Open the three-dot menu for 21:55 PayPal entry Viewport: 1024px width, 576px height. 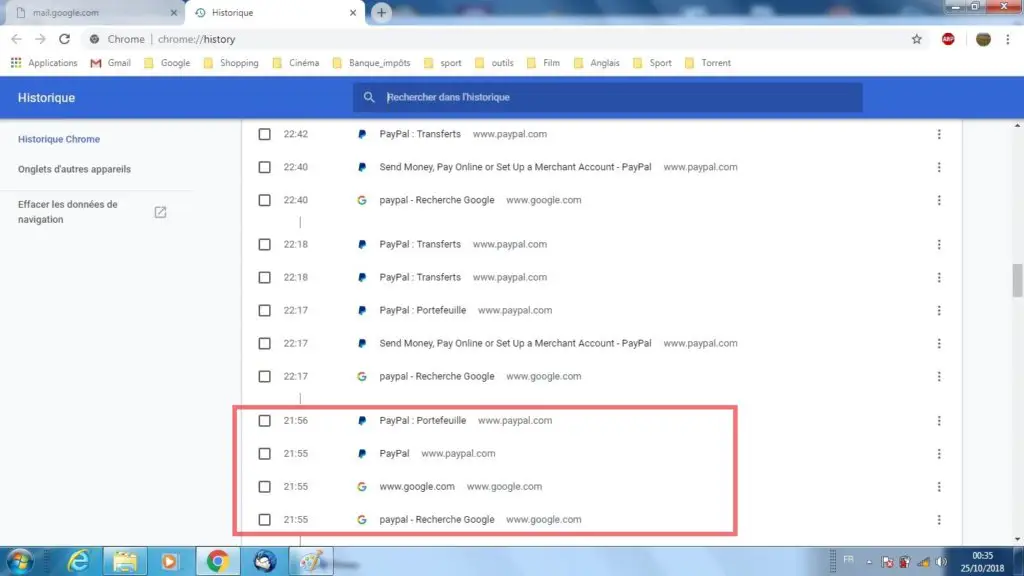pyautogui.click(x=939, y=454)
